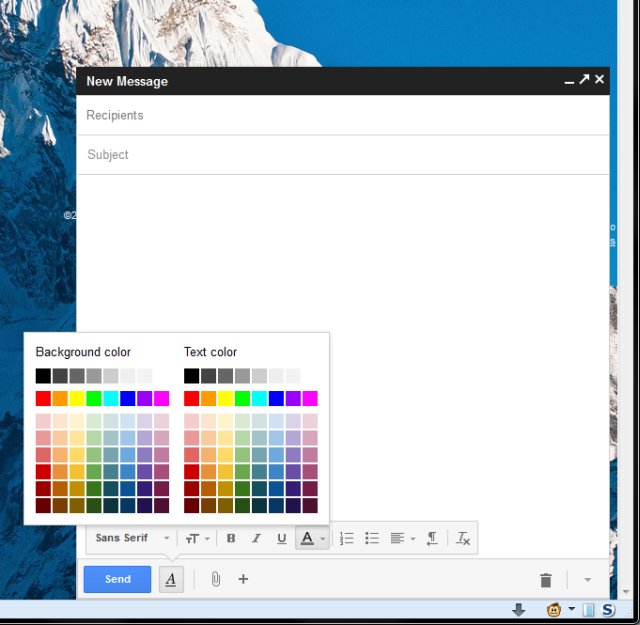Insert a bulleted list
Screen dimensions: 640x625
(372, 538)
